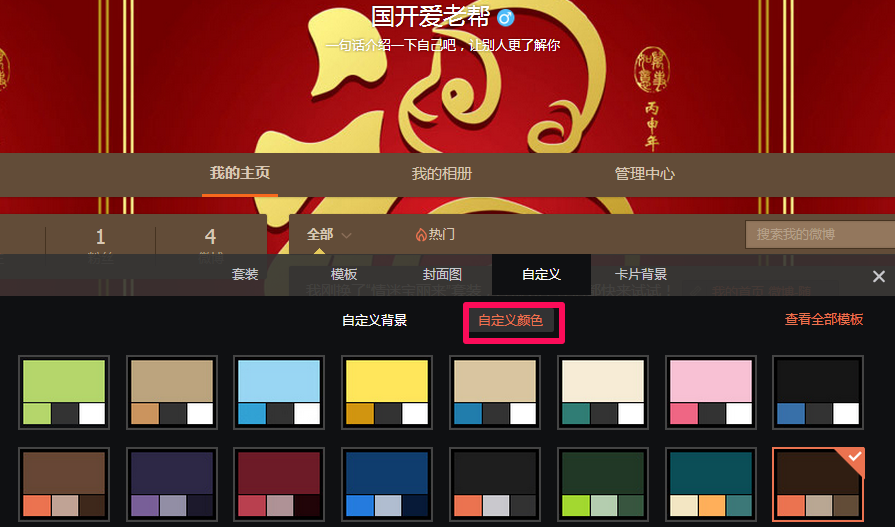Go to 我的主页 tab
The image size is (895, 527).
click(240, 173)
